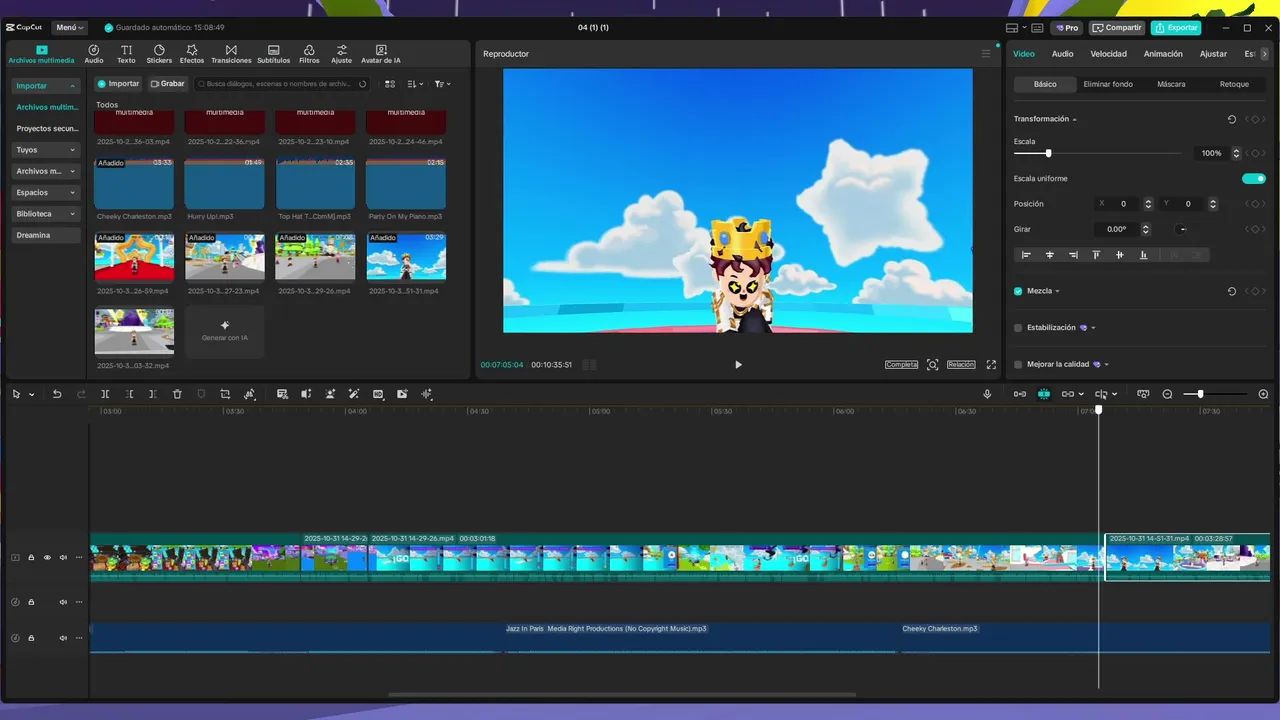Screen dimensions: 1280x720
Task: Click the Grabar button
Action: [x=168, y=84]
